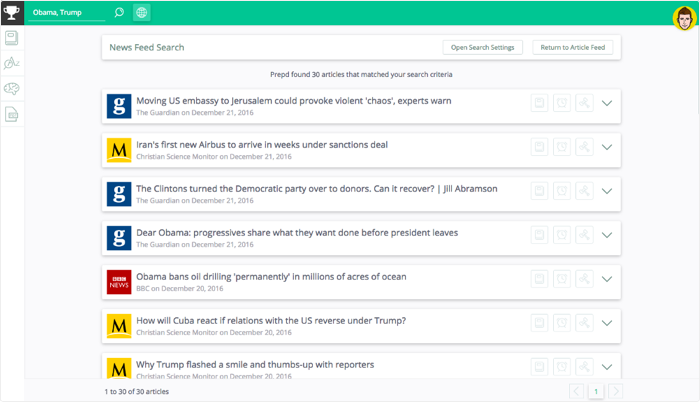Image resolution: width=700 pixels, height=402 pixels.
Task: Save the Dear Obama progressives article
Action: [539, 235]
